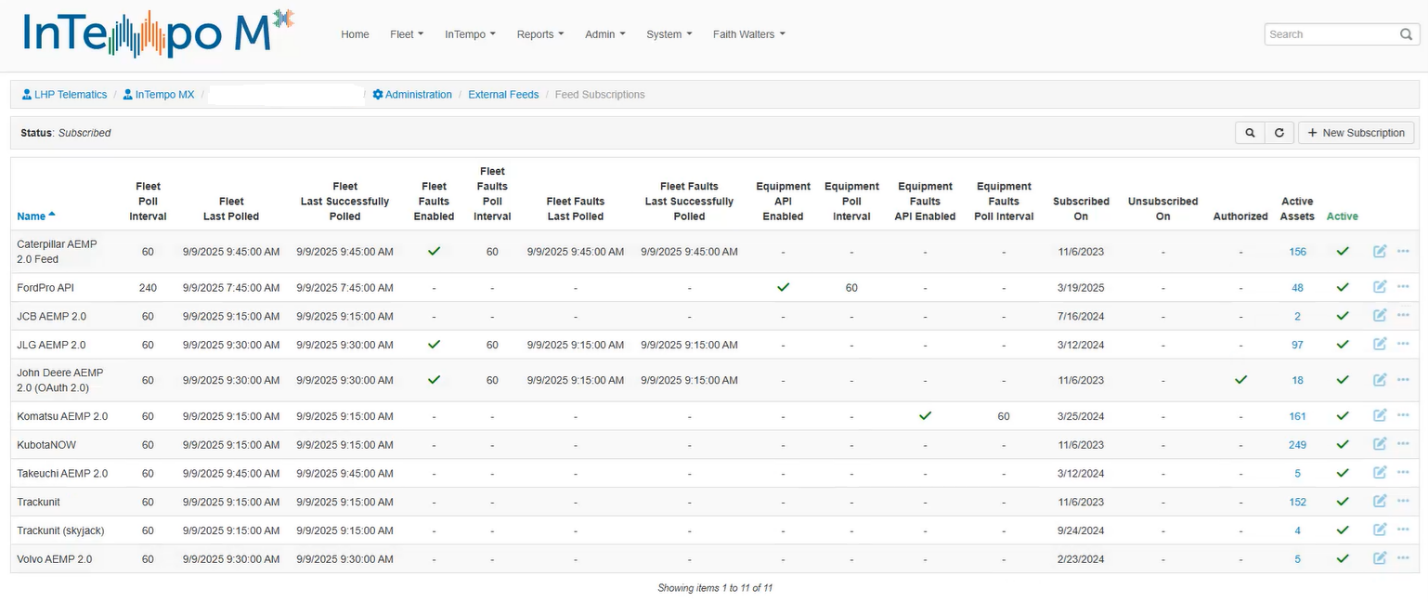Click Fleet Faults Enabled check for Caterpillar
Image resolution: width=1428 pixels, height=602 pixels.
click(434, 251)
